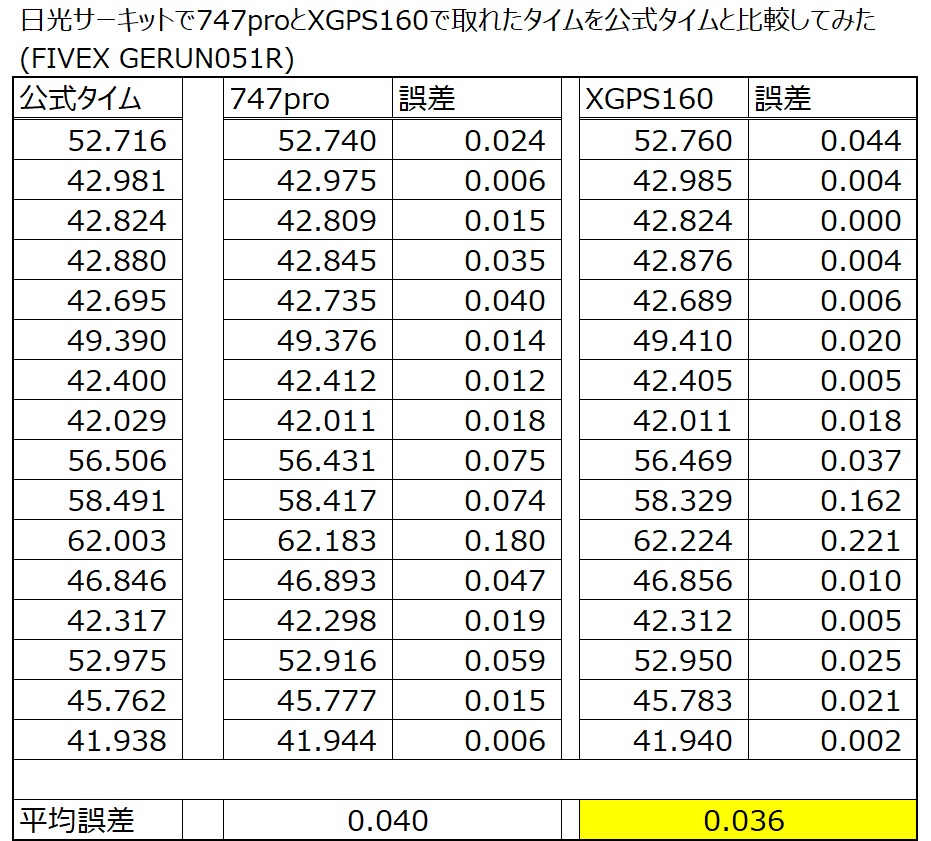Pick error value 0.075
This screenshot has width=931, height=841.
click(x=477, y=460)
